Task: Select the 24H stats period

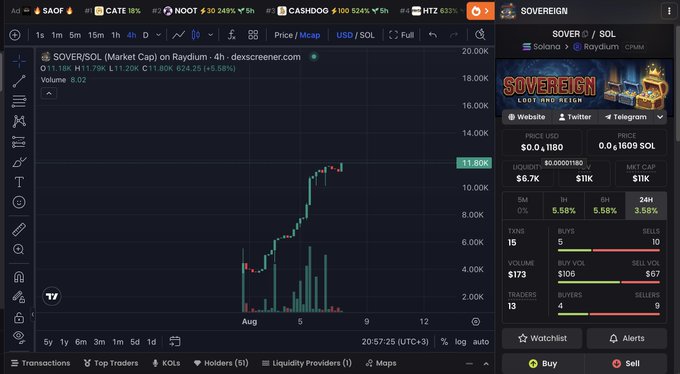Action: pos(646,205)
